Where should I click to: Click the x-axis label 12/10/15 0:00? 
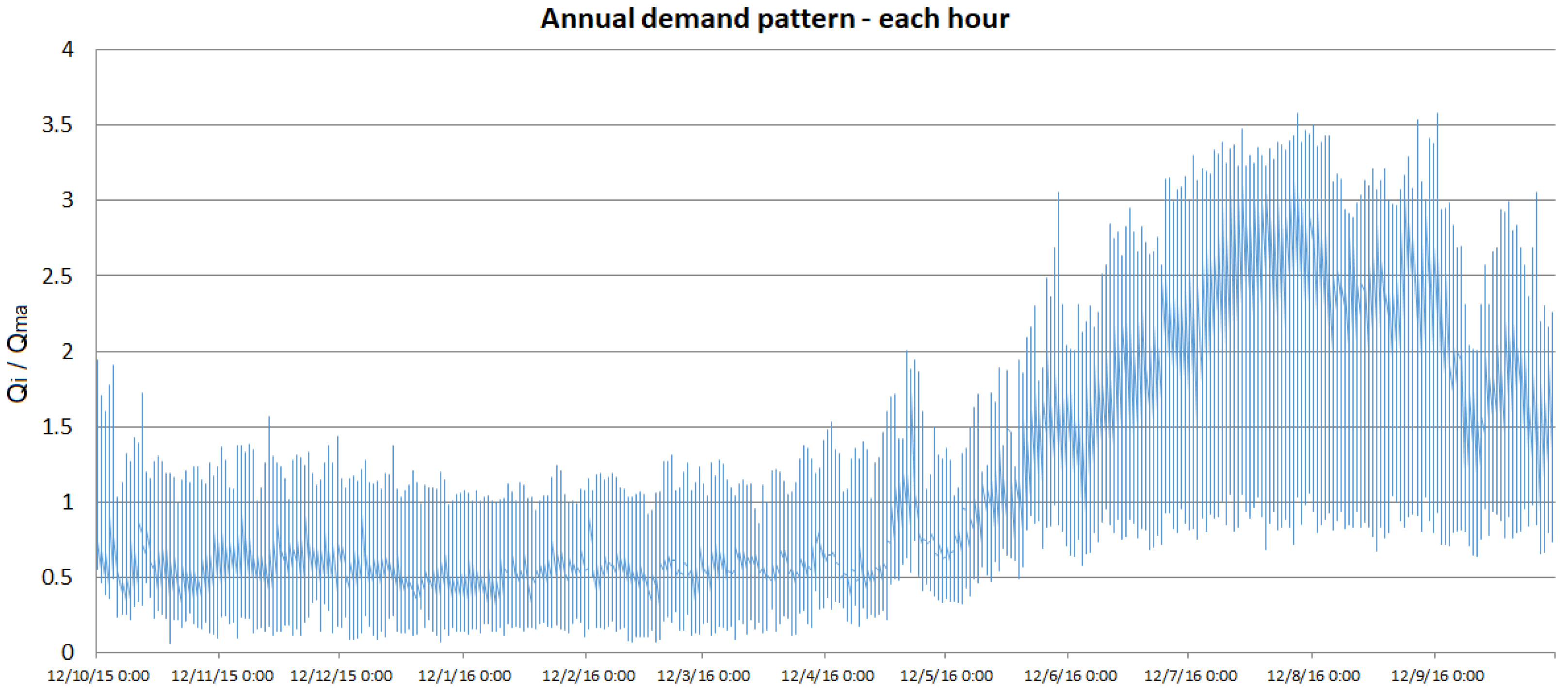click(98, 676)
